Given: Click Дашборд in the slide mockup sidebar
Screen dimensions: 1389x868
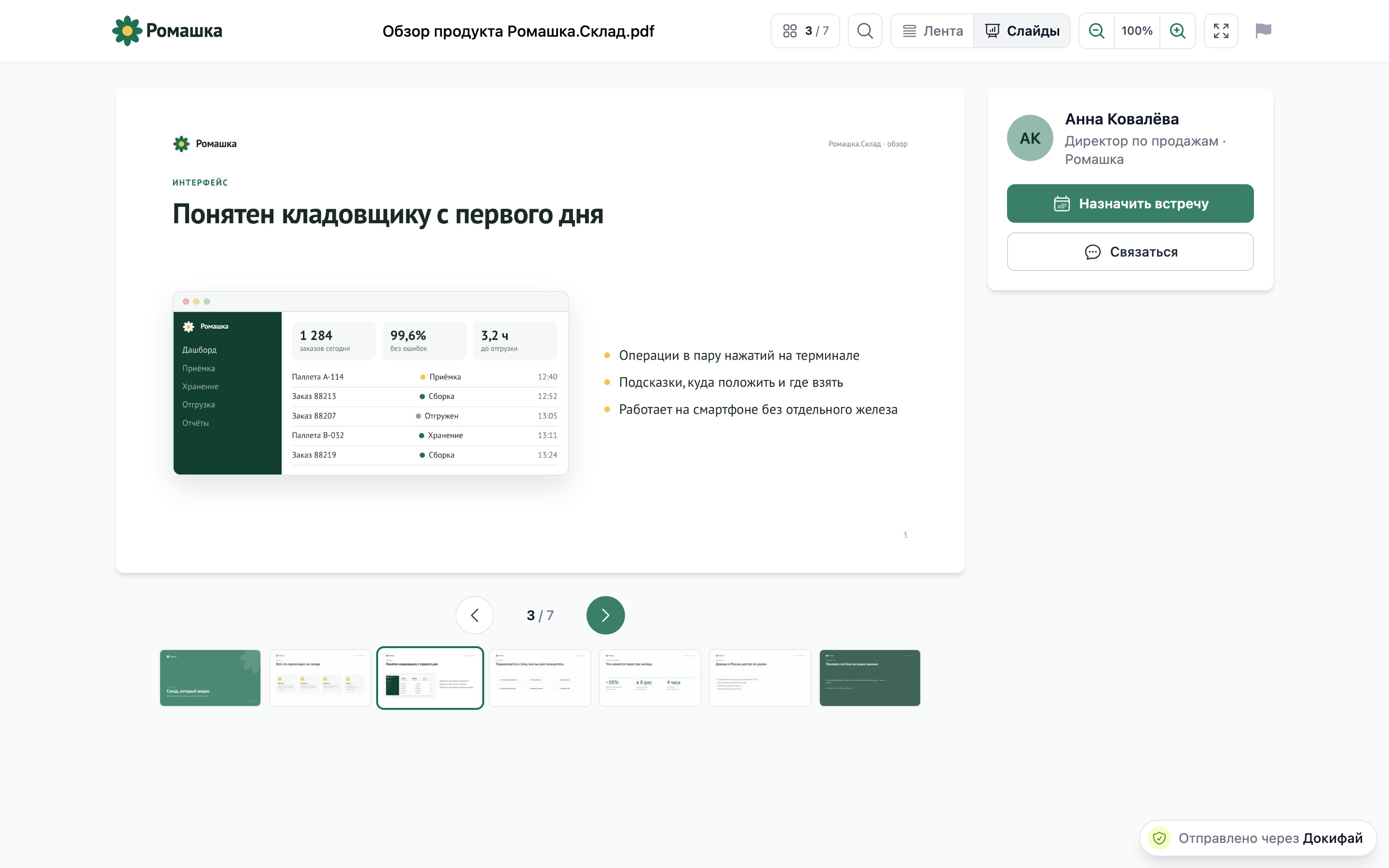Looking at the screenshot, I should pyautogui.click(x=199, y=350).
